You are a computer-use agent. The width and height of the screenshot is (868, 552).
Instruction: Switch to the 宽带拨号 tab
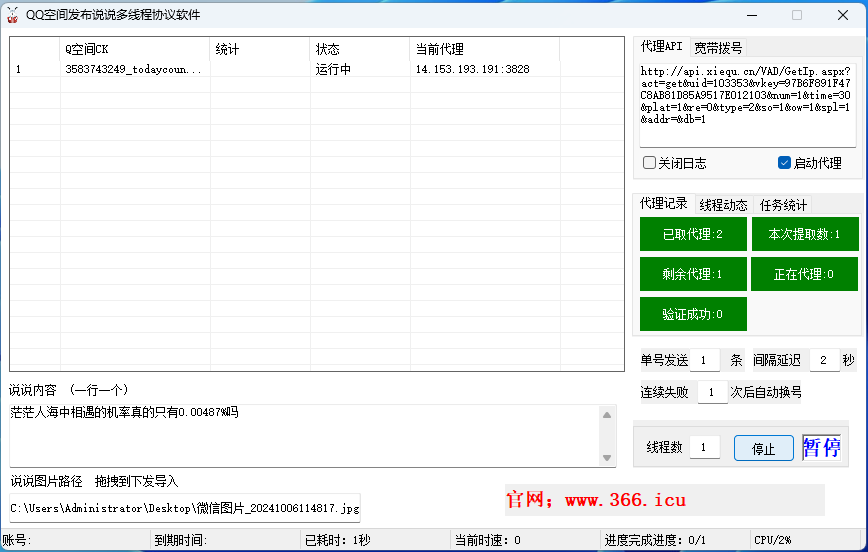(x=718, y=48)
